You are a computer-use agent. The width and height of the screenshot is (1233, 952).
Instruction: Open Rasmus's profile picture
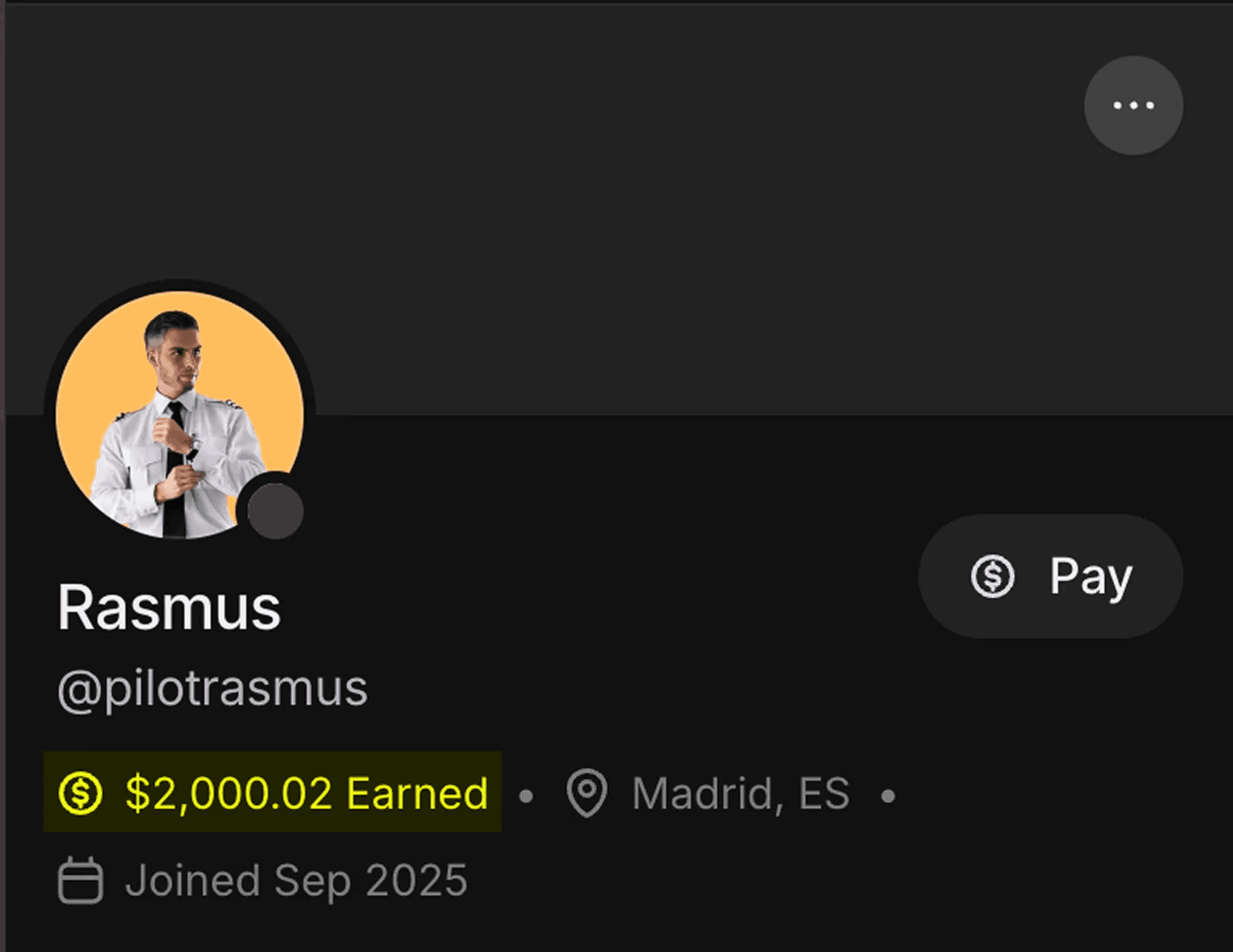click(180, 415)
